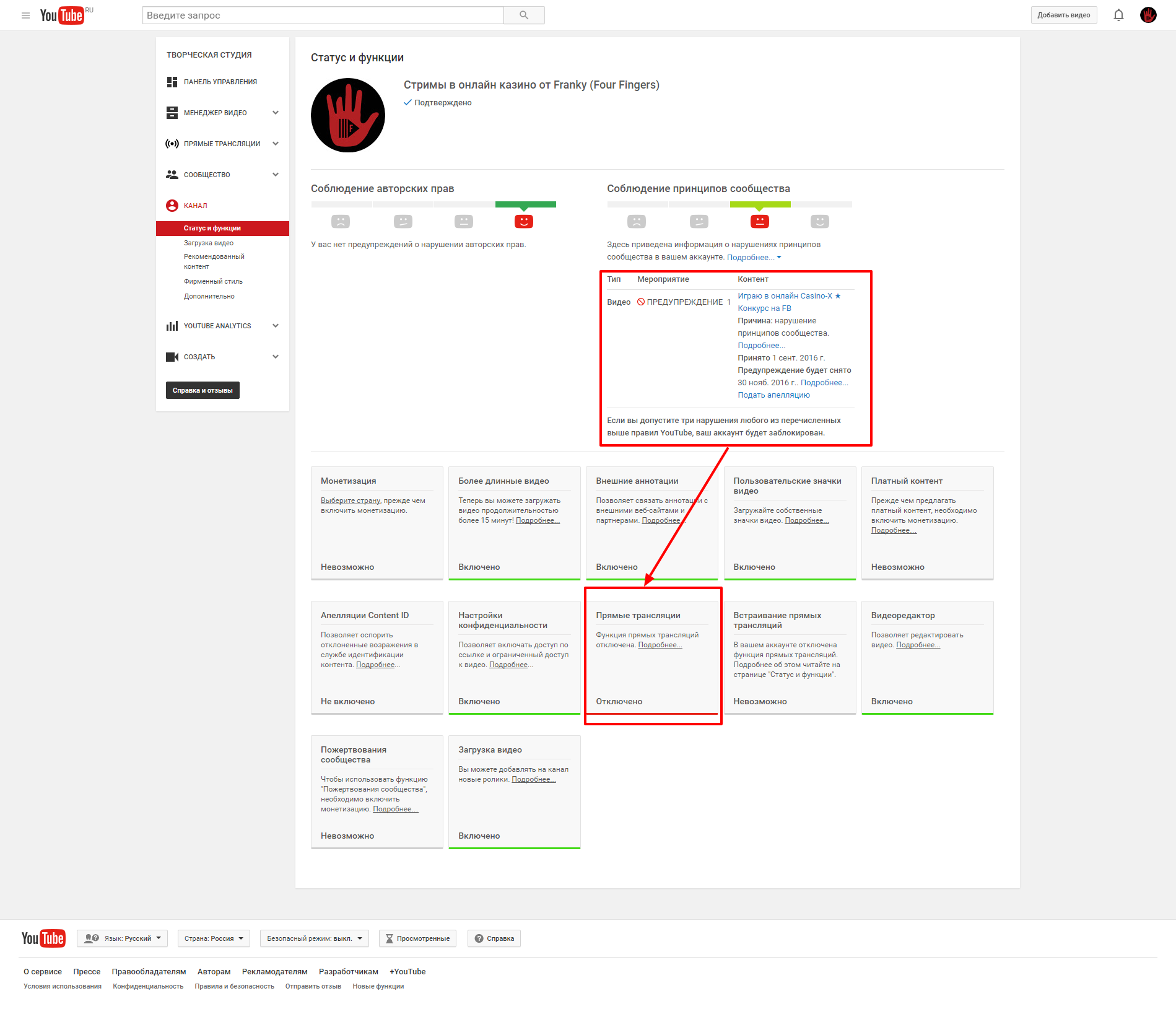Expand the Подробнее arrow under community guidelines

pos(779,258)
